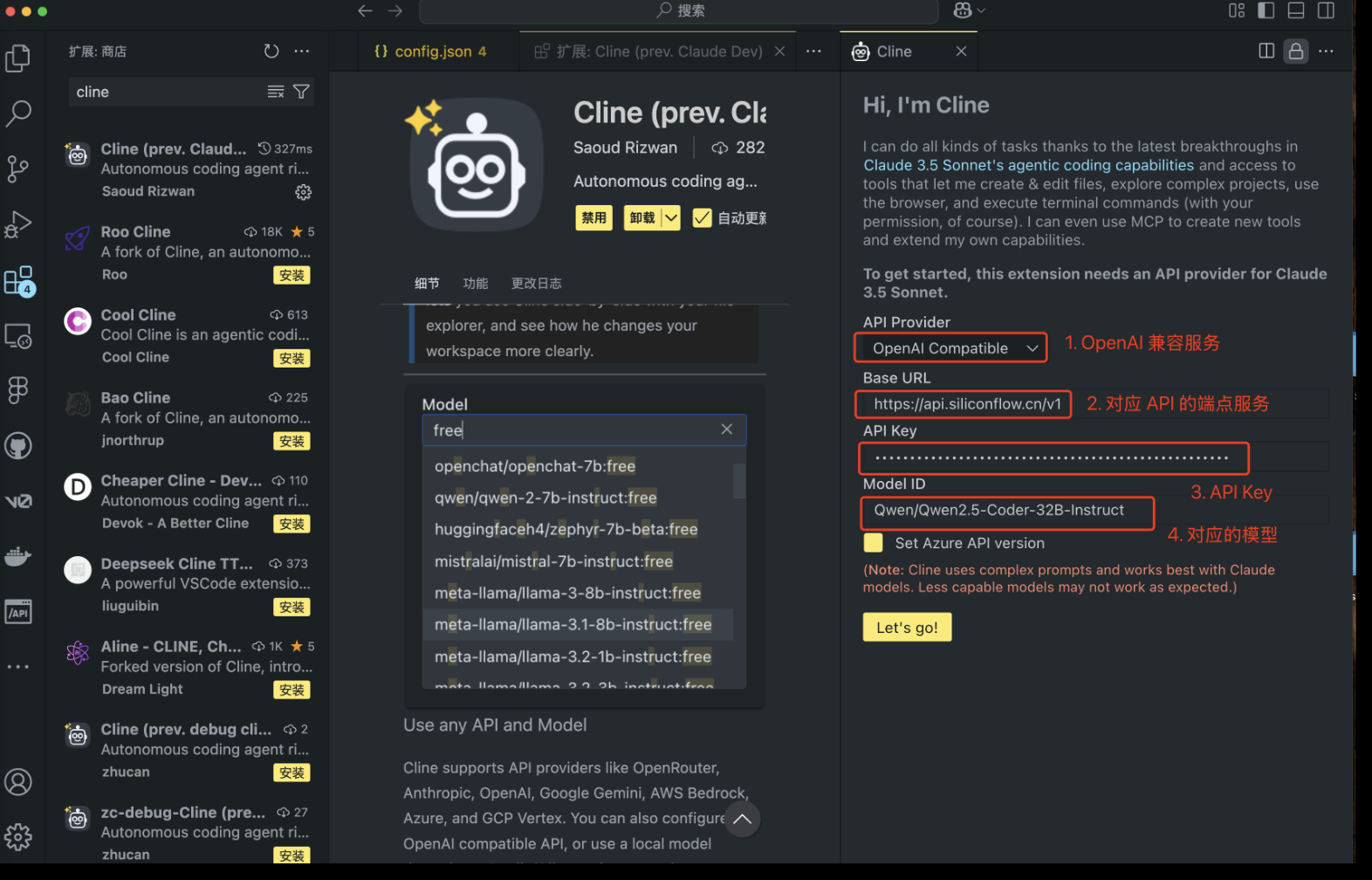Show additional views via activity bar ellipsis
This screenshot has height=880, width=1372.
(18, 667)
